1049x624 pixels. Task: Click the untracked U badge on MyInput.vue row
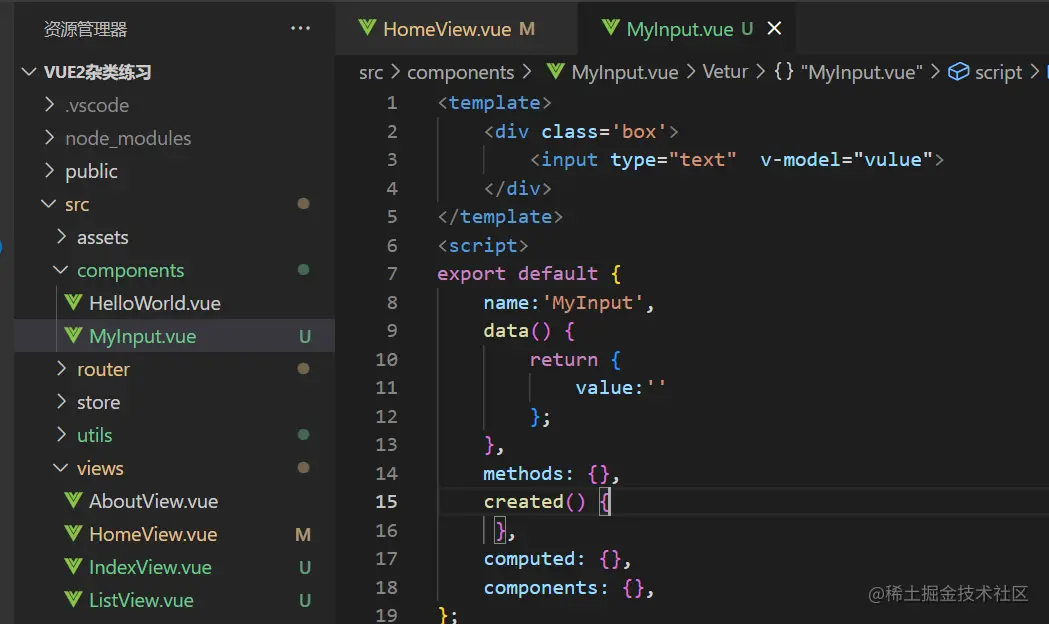point(304,336)
